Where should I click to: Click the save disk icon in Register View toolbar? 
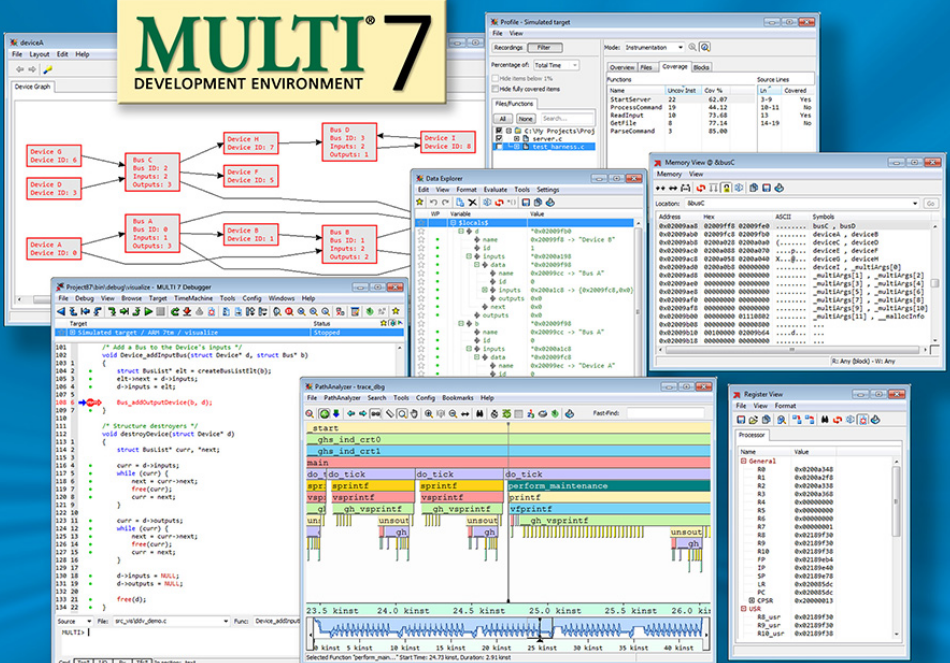pos(740,419)
